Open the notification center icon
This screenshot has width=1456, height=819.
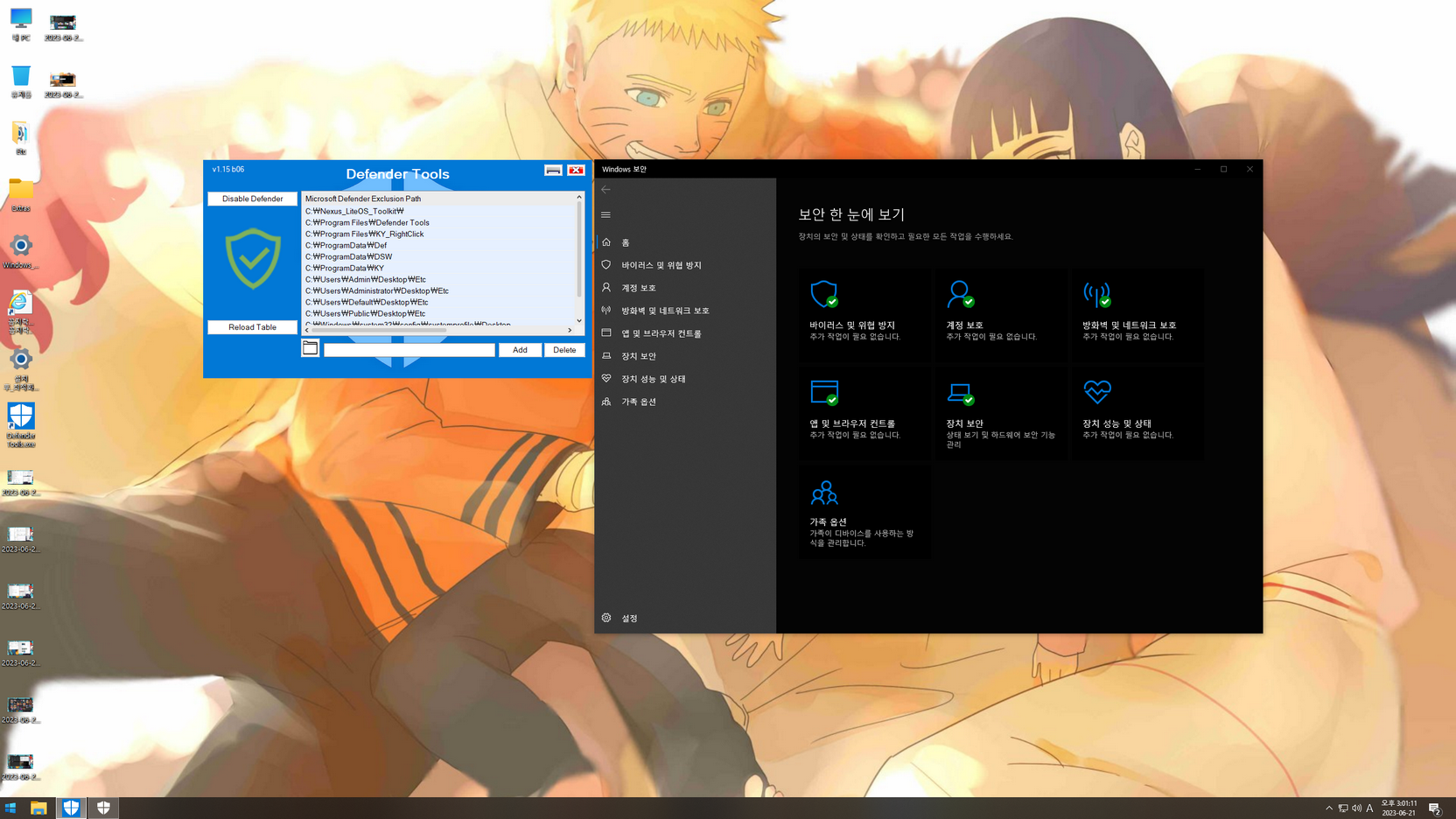coord(1435,808)
